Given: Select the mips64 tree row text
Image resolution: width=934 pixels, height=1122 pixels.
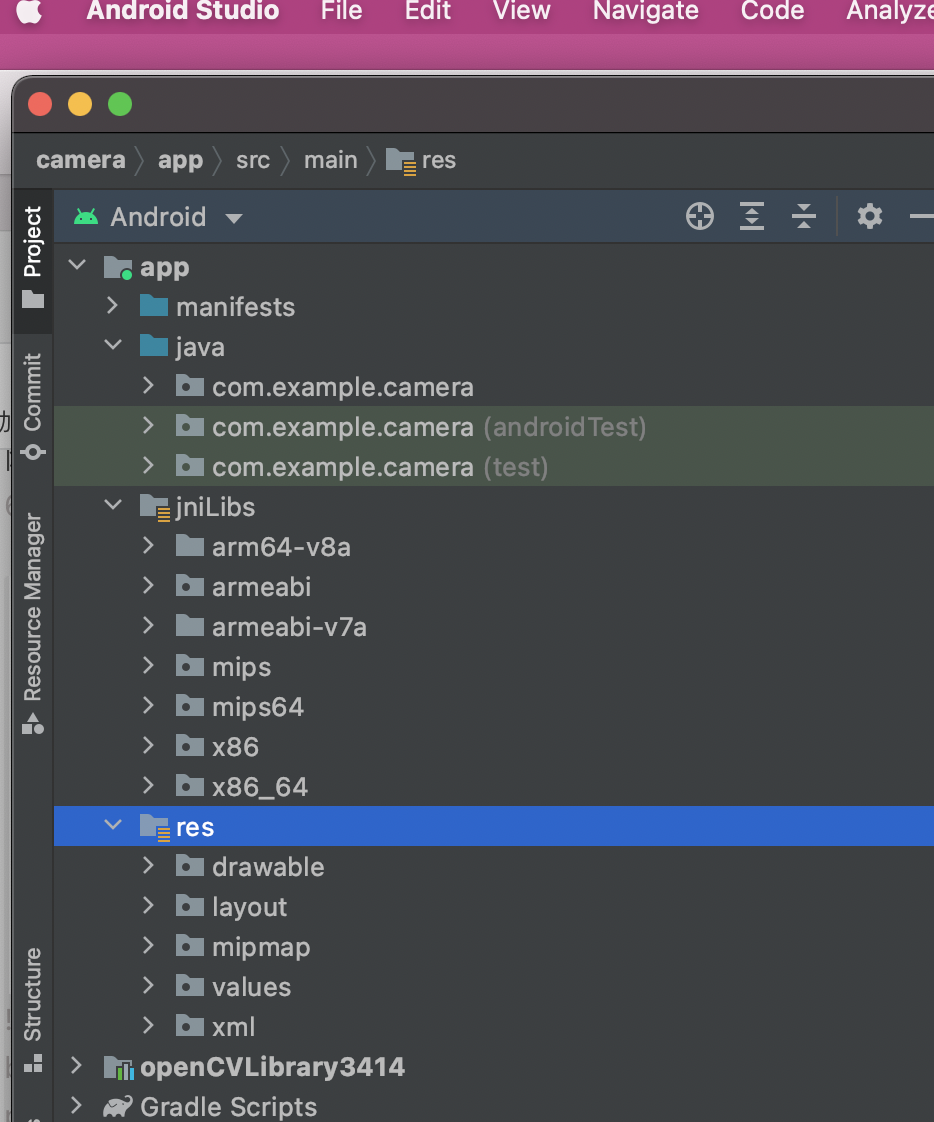Looking at the screenshot, I should 258,708.
